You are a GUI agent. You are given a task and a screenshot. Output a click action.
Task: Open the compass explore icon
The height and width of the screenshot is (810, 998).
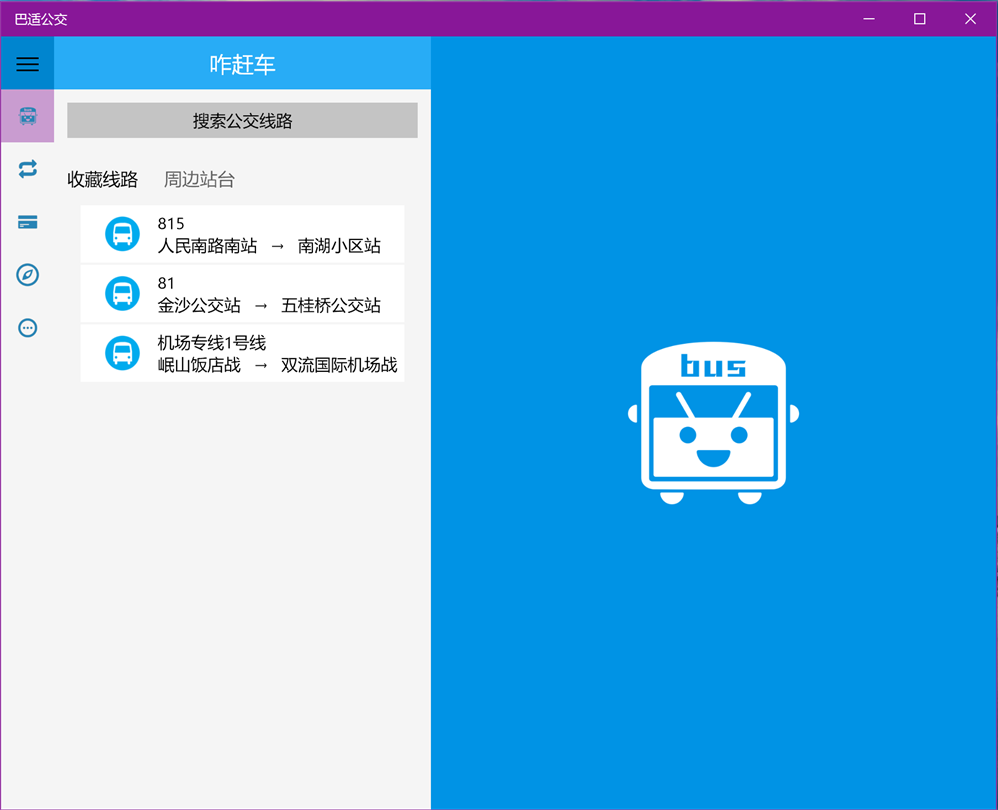click(x=27, y=275)
